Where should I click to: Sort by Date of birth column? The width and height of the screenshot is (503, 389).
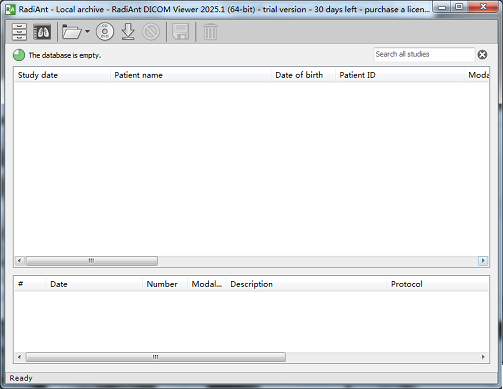pos(303,75)
